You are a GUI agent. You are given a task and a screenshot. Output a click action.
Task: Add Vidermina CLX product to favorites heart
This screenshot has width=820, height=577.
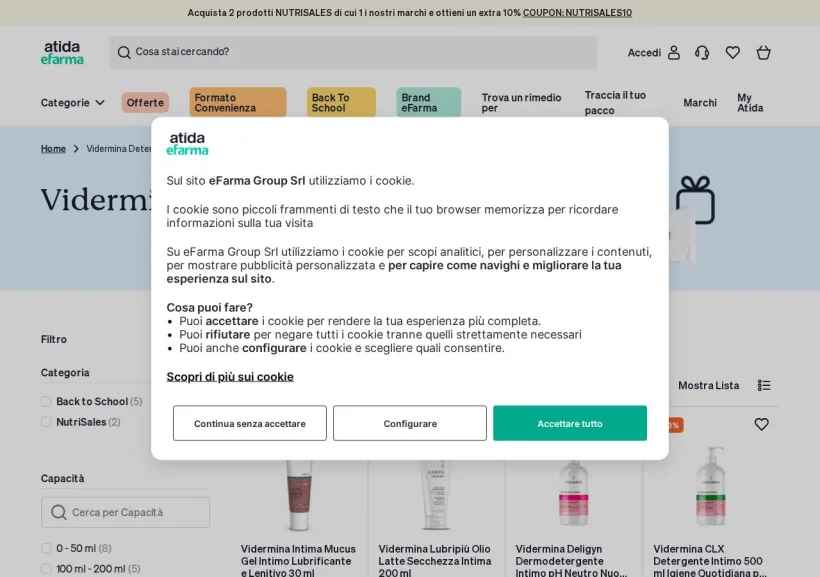[761, 424]
